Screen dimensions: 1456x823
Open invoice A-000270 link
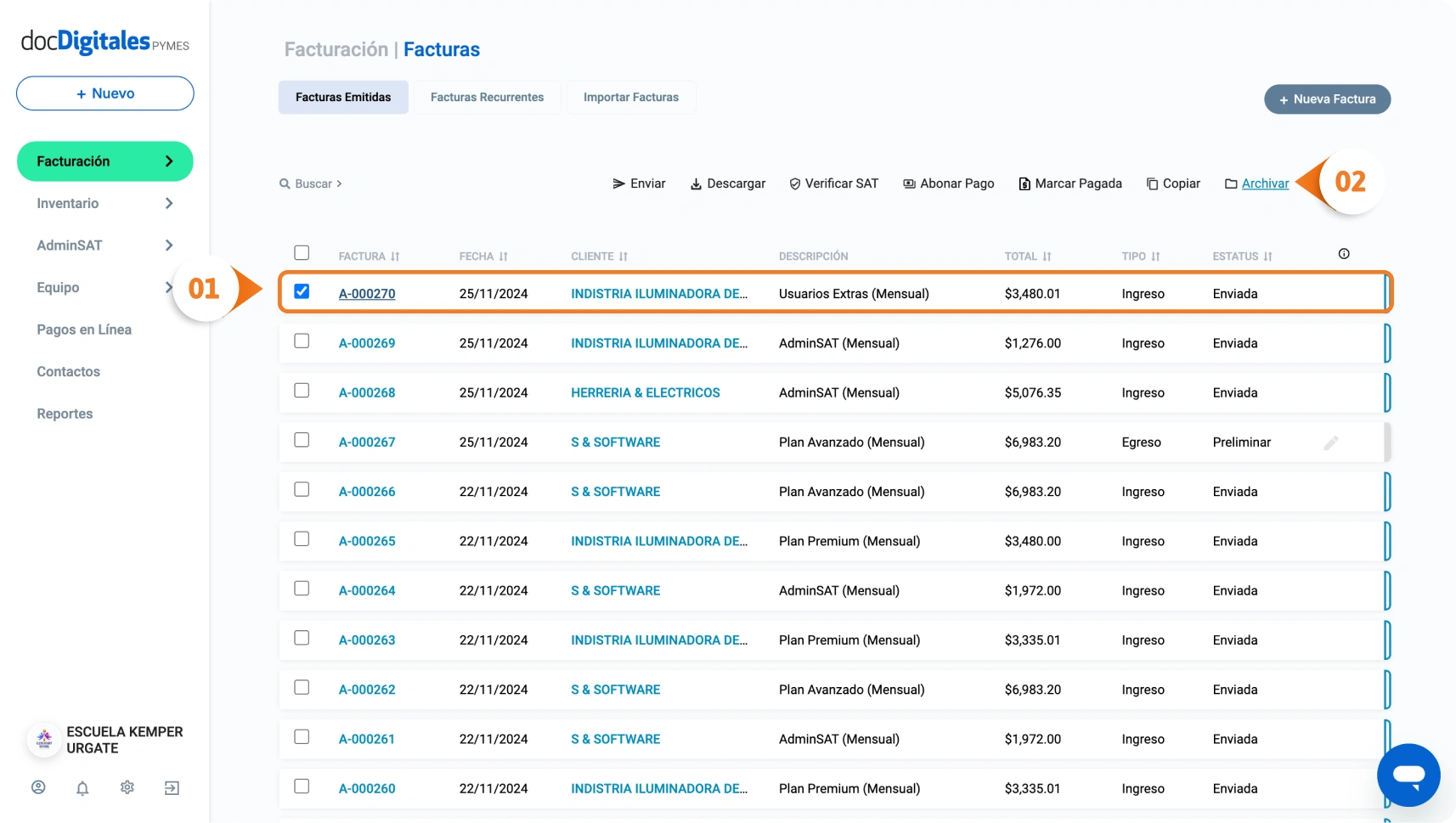[367, 294]
